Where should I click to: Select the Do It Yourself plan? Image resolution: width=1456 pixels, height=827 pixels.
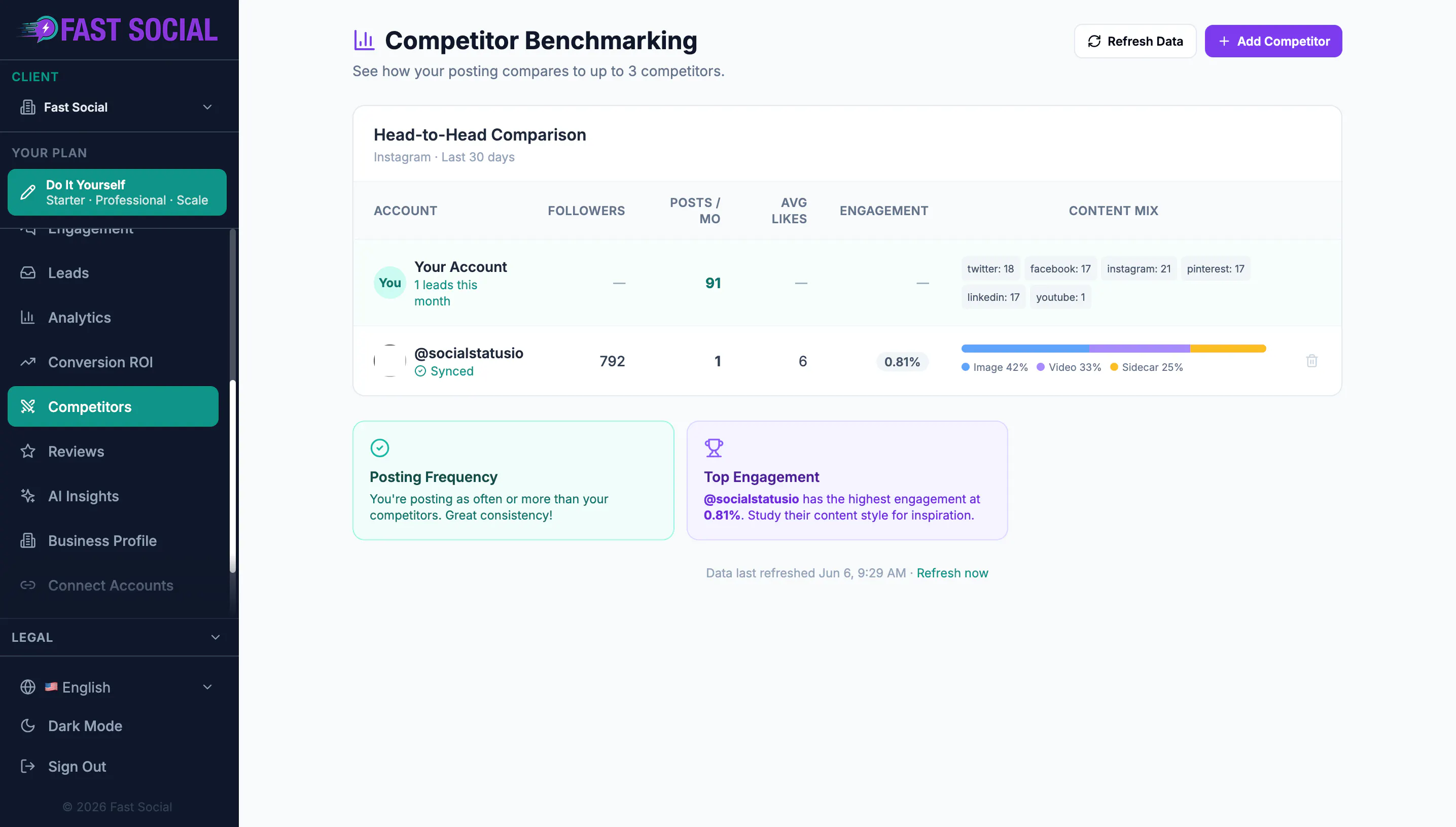[117, 192]
